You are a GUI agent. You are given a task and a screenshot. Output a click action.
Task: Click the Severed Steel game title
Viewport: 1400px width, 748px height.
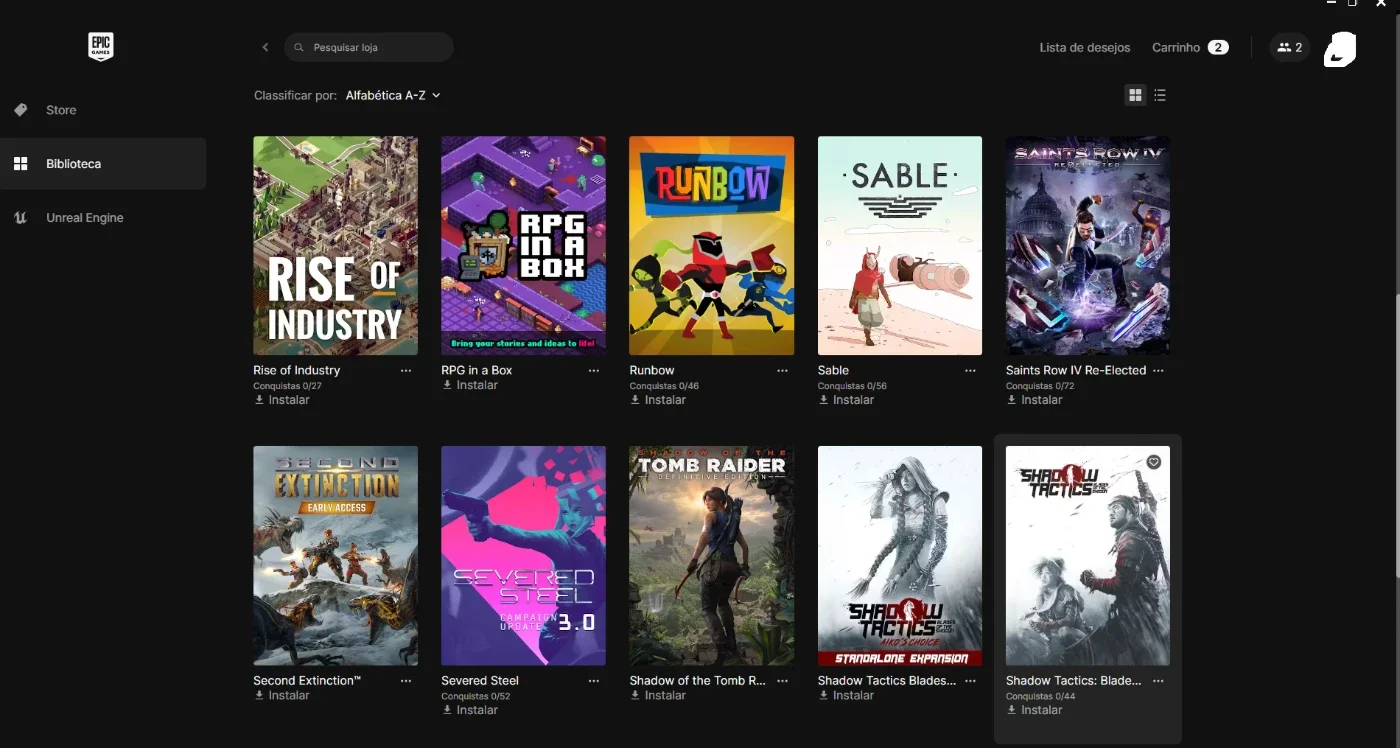click(x=480, y=680)
